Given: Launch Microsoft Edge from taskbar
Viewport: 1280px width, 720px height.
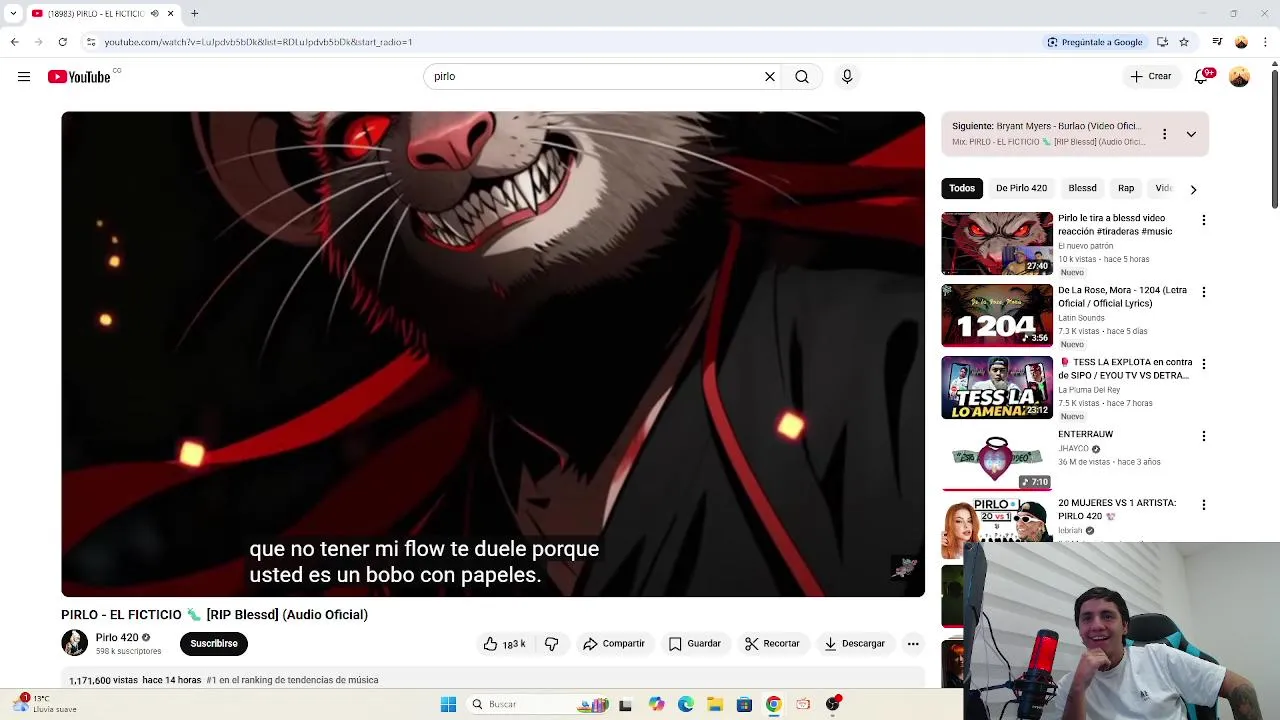Looking at the screenshot, I should (686, 704).
